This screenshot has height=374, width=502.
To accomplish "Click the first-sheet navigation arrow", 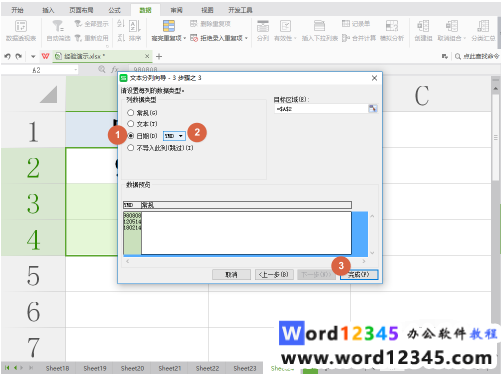I will 7,368.
